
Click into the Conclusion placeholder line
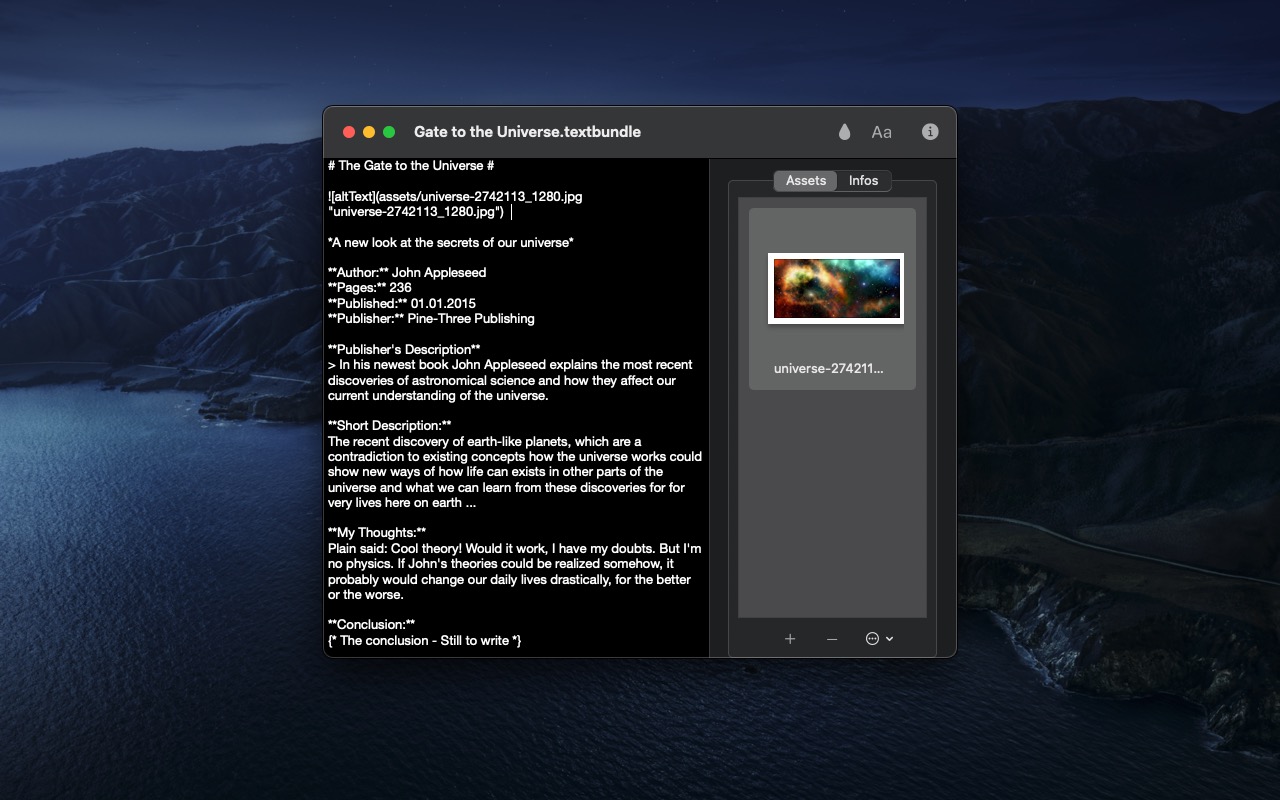pyautogui.click(x=425, y=641)
